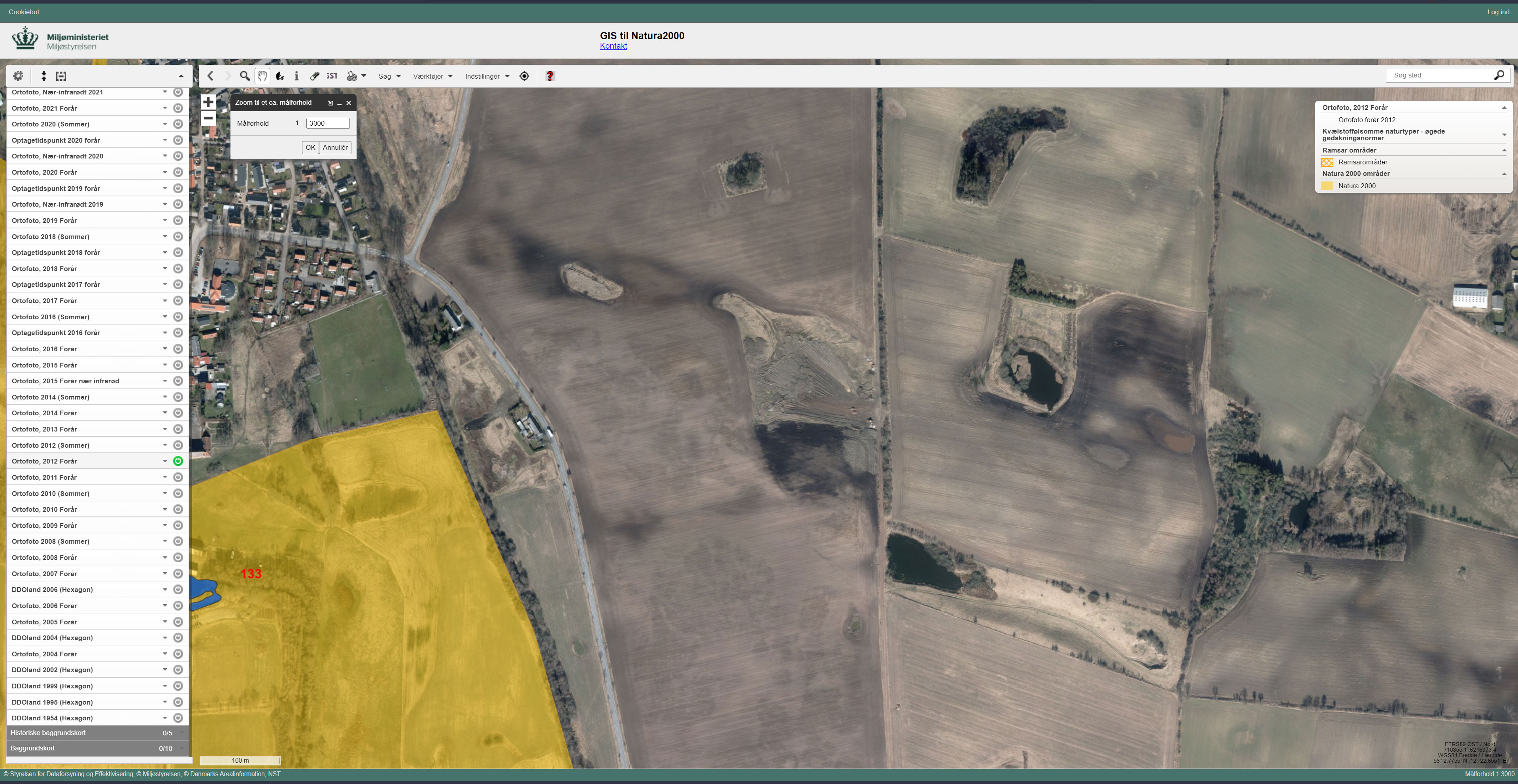Follow the Kontakt link
Screen dimensions: 1518x784
point(613,46)
